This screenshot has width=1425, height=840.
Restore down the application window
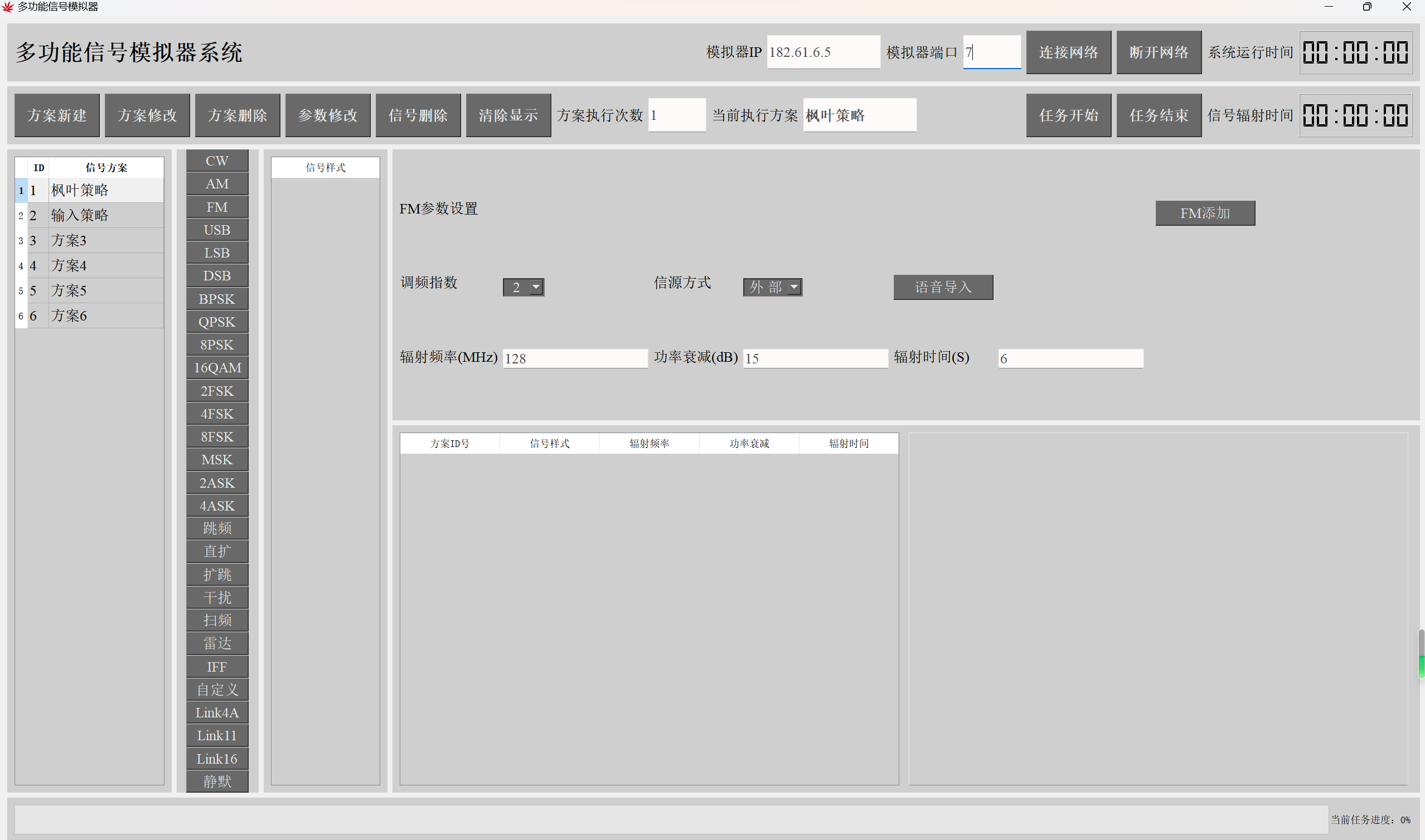[x=1366, y=7]
